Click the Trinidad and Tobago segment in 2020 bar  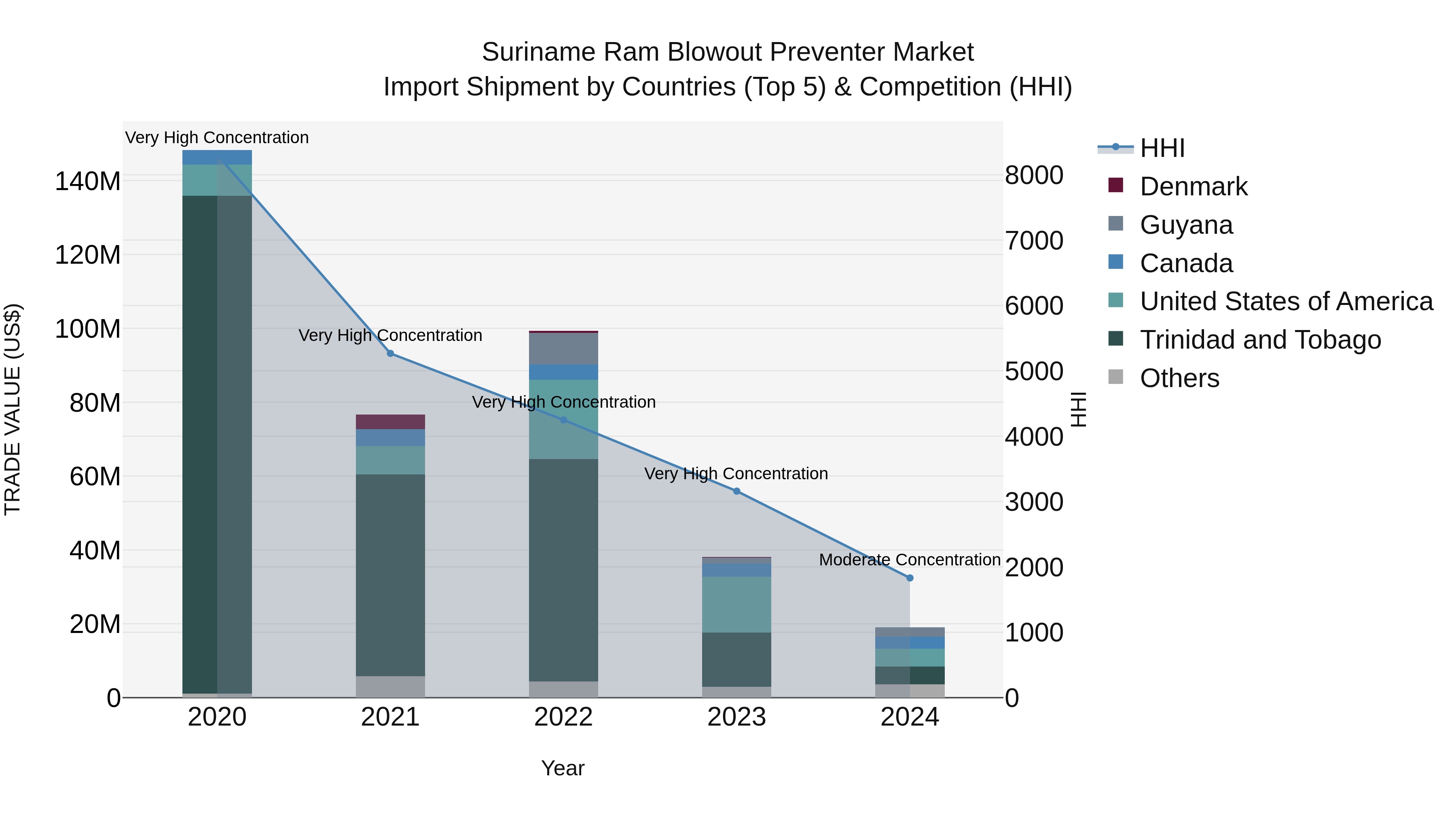(x=217, y=444)
